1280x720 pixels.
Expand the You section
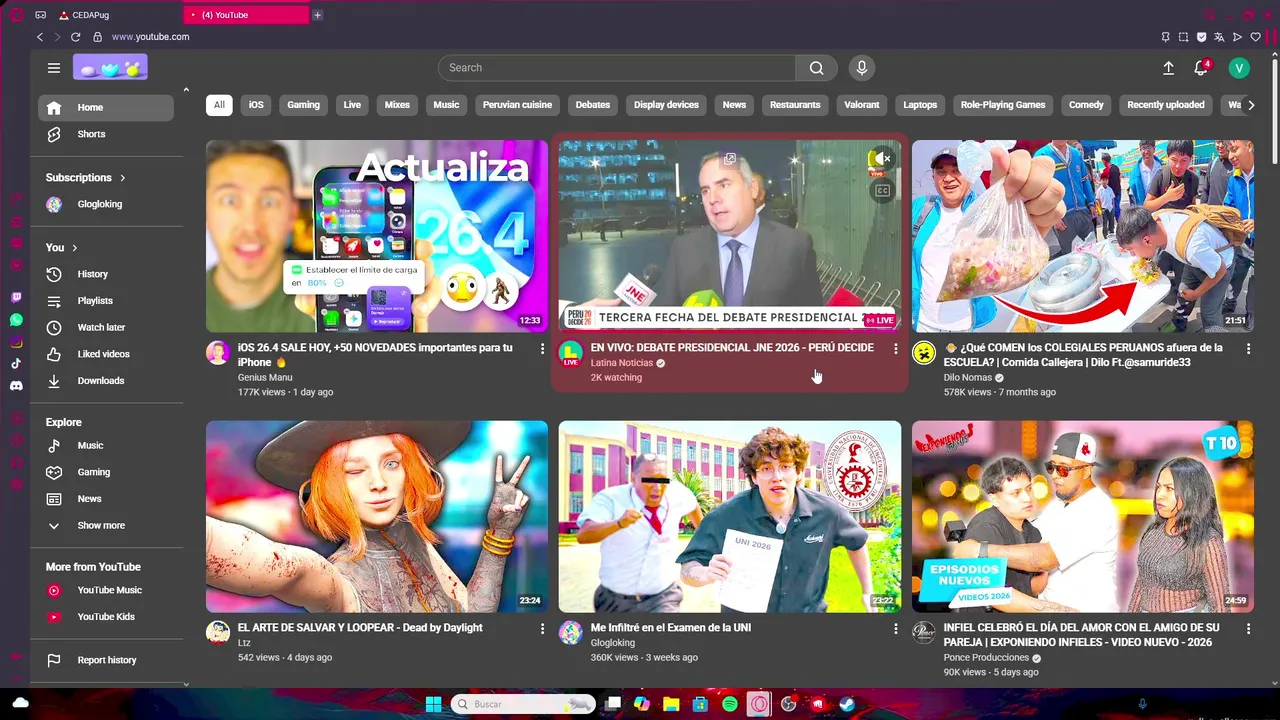(x=61, y=248)
